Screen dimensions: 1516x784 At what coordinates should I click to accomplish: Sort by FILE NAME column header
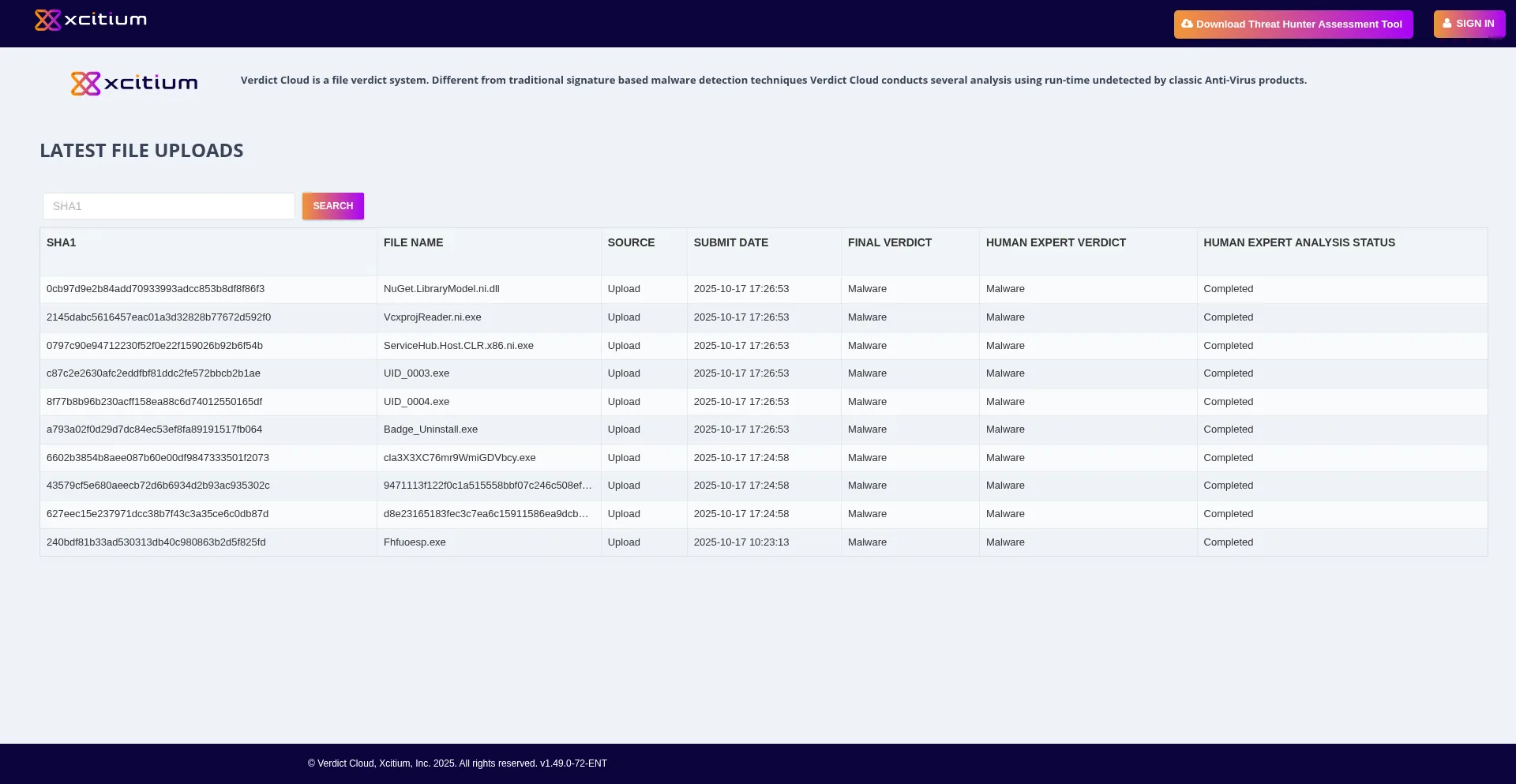pyautogui.click(x=413, y=242)
